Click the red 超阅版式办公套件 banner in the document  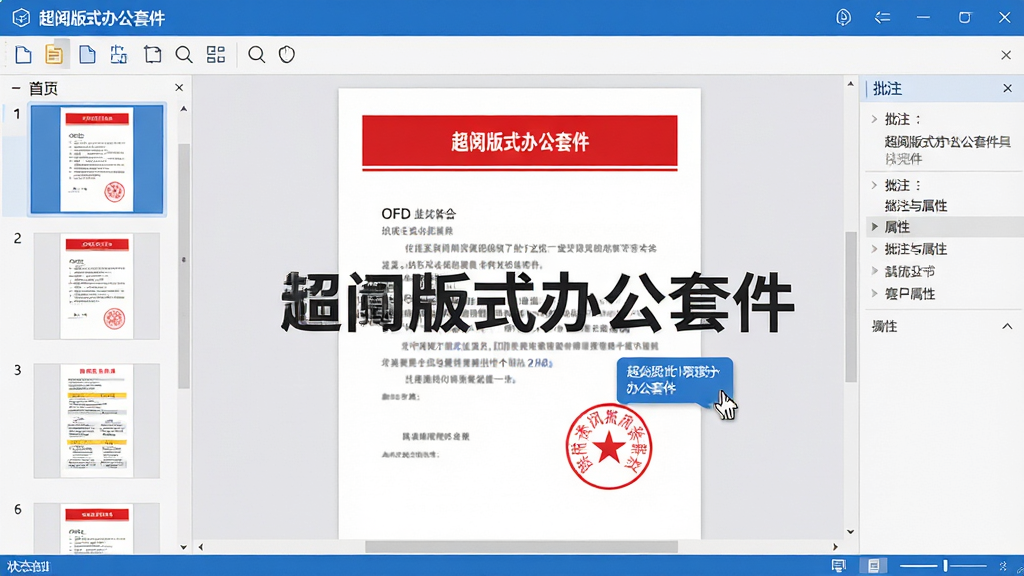520,141
